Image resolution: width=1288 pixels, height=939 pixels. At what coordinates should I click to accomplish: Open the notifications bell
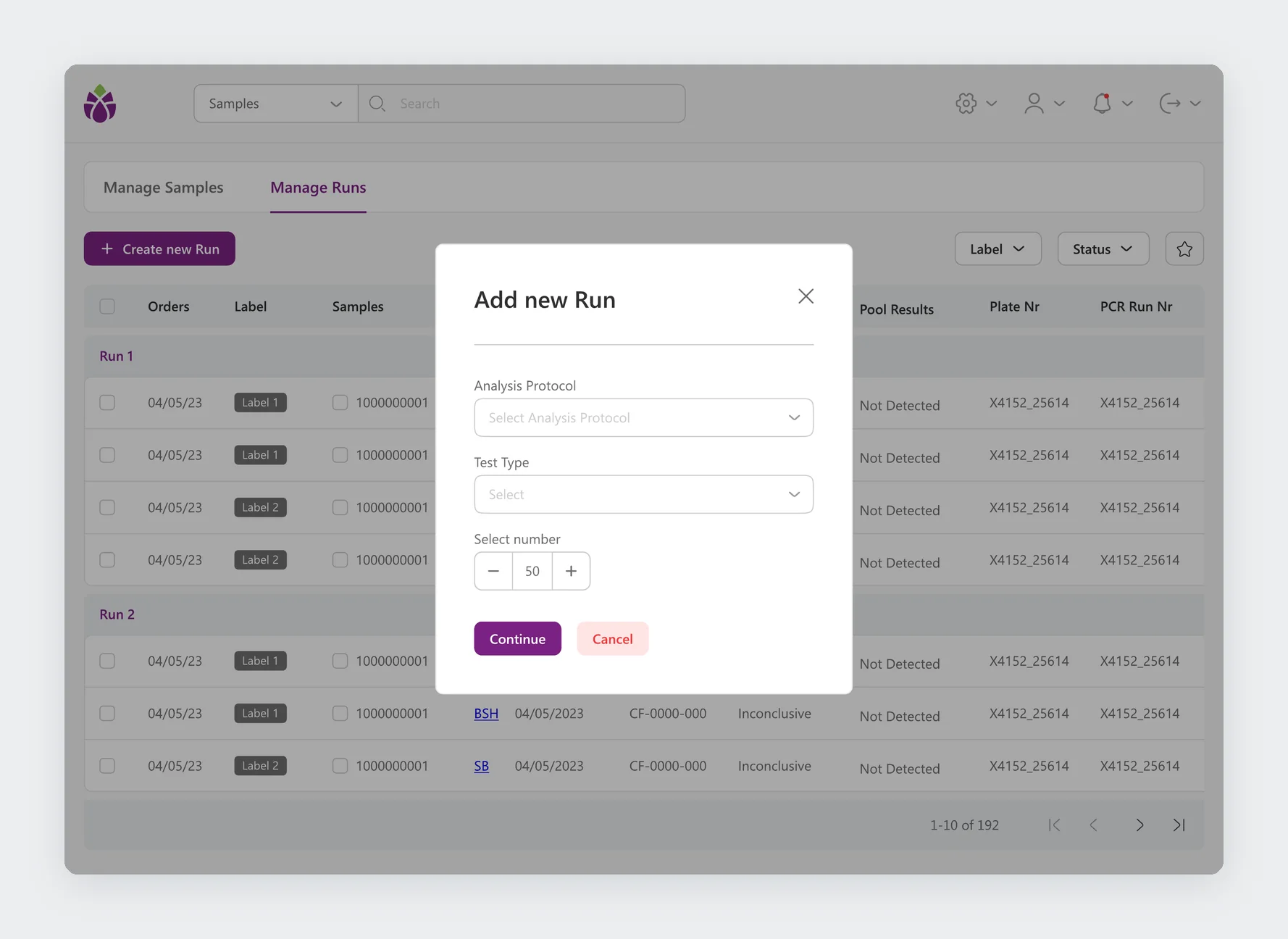[x=1102, y=104]
